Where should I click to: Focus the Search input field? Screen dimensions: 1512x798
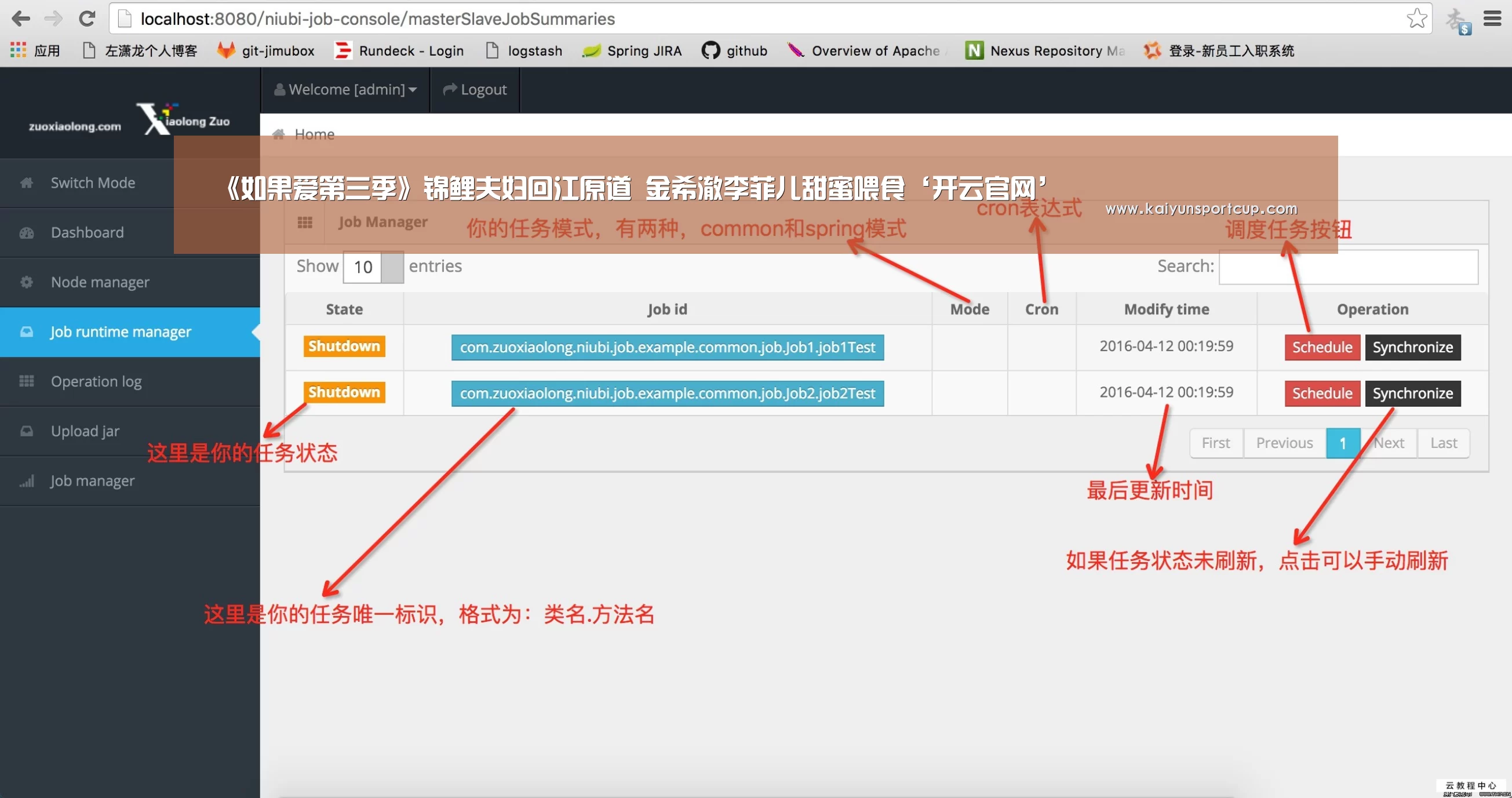coord(1348,267)
